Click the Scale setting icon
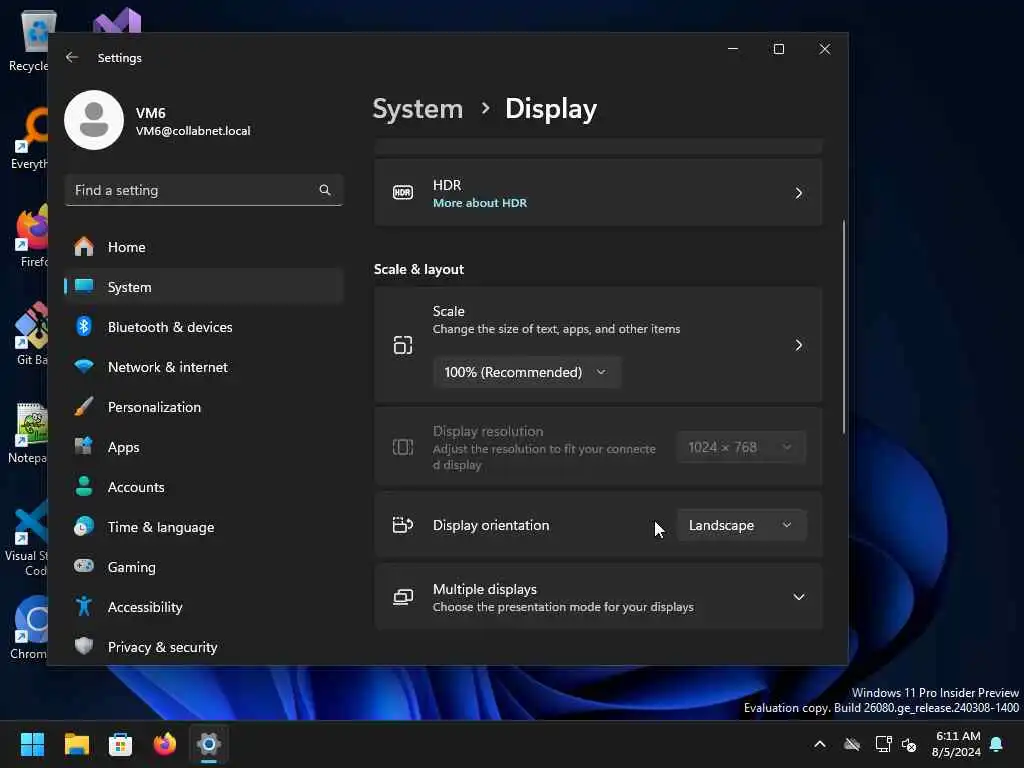 [x=403, y=345]
